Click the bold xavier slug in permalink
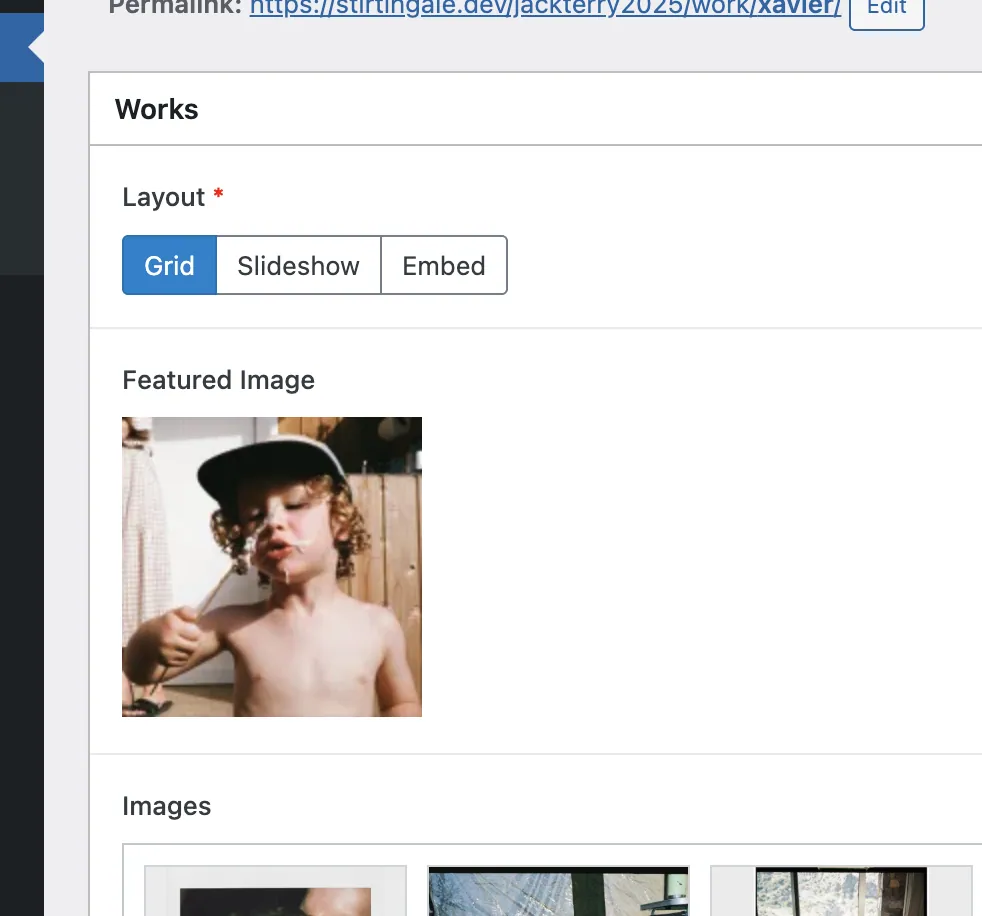This screenshot has width=982, height=916. [799, 9]
